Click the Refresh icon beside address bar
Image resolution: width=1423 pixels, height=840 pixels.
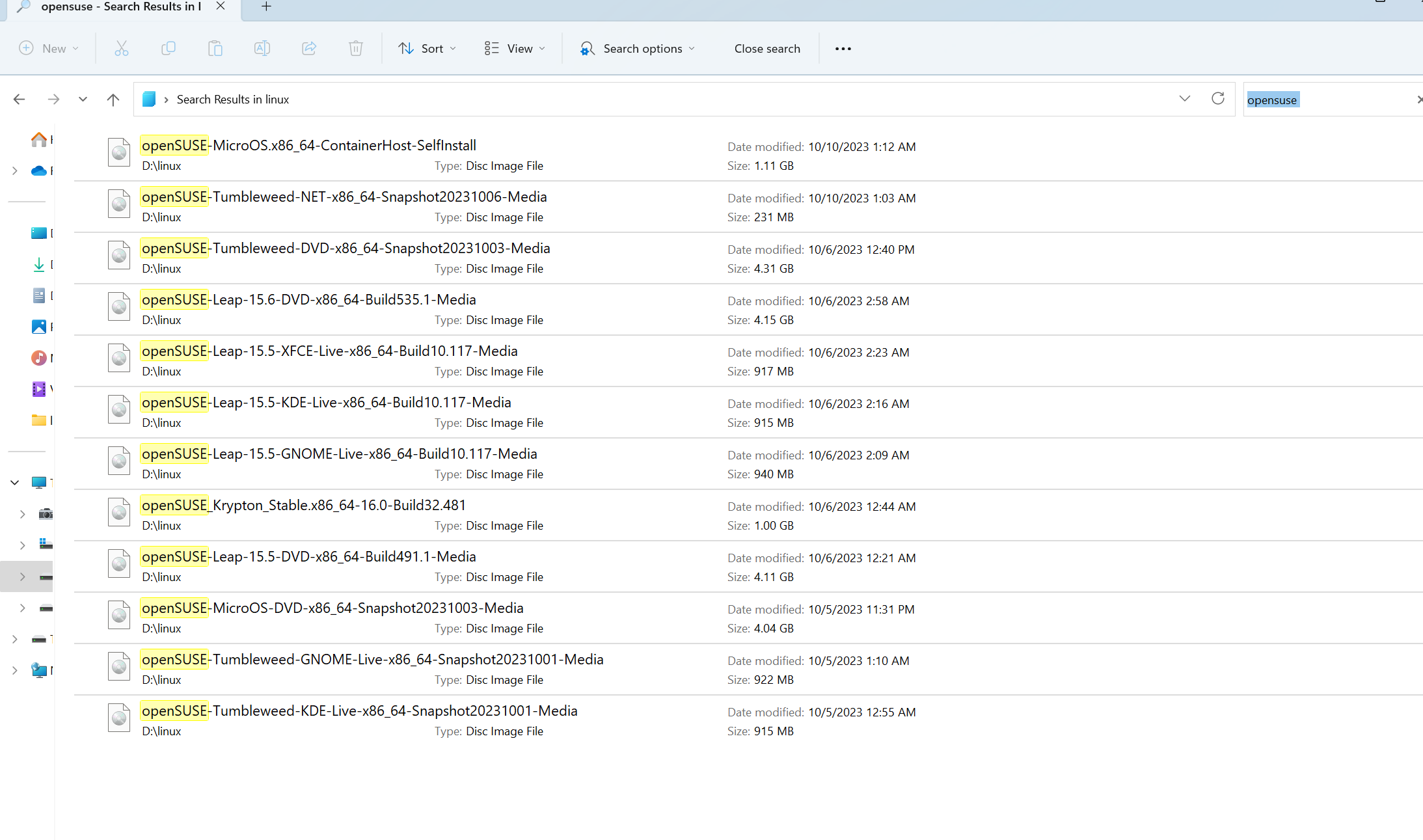click(1218, 99)
